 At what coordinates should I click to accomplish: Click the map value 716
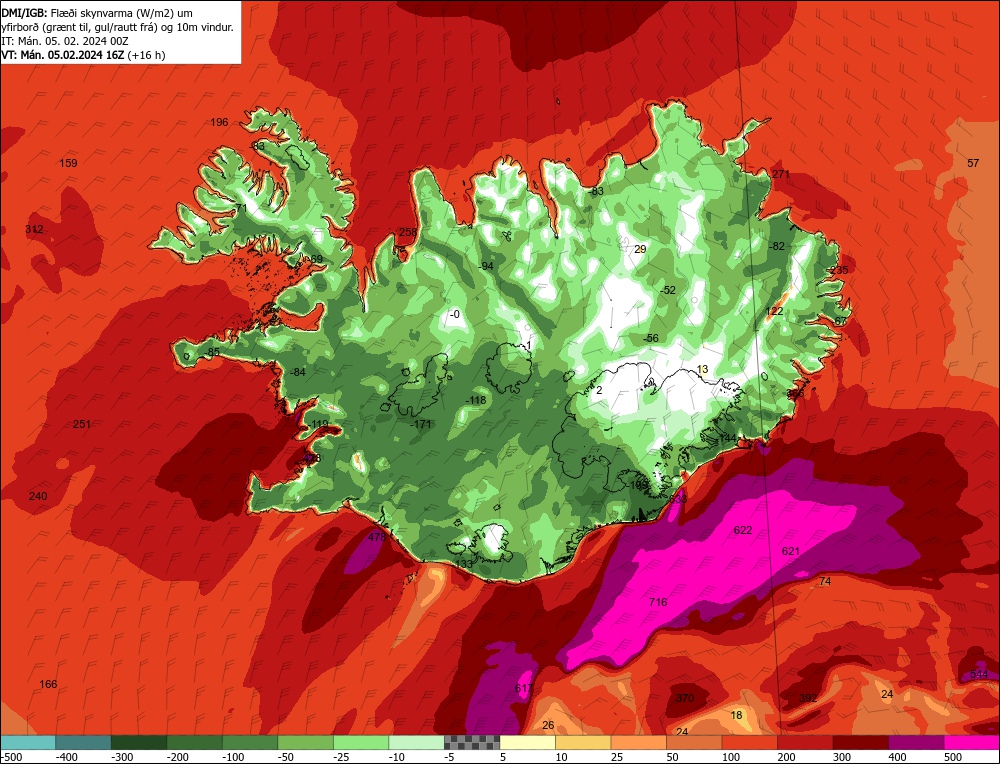pos(658,602)
